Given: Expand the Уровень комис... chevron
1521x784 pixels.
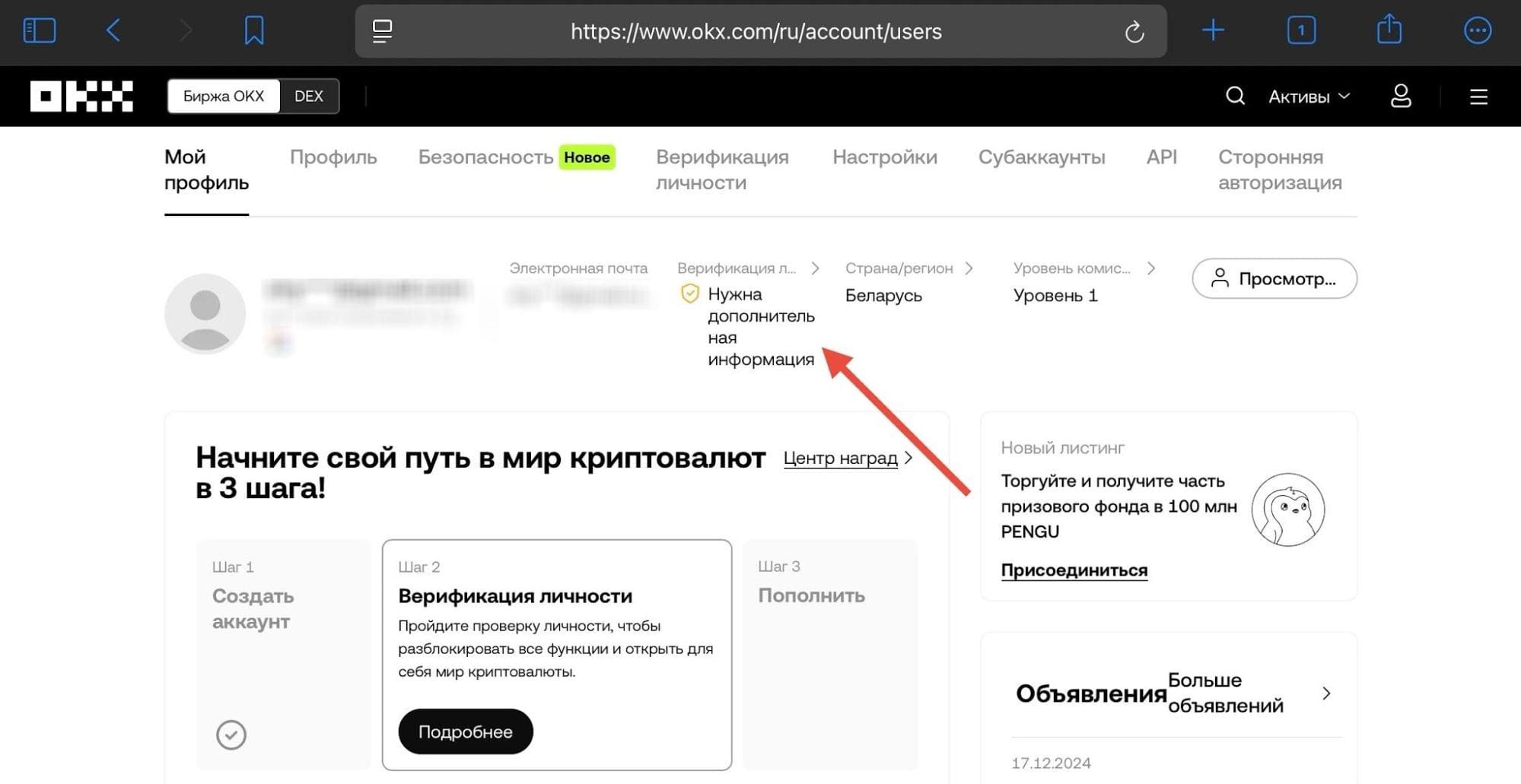Looking at the screenshot, I should tap(1150, 268).
